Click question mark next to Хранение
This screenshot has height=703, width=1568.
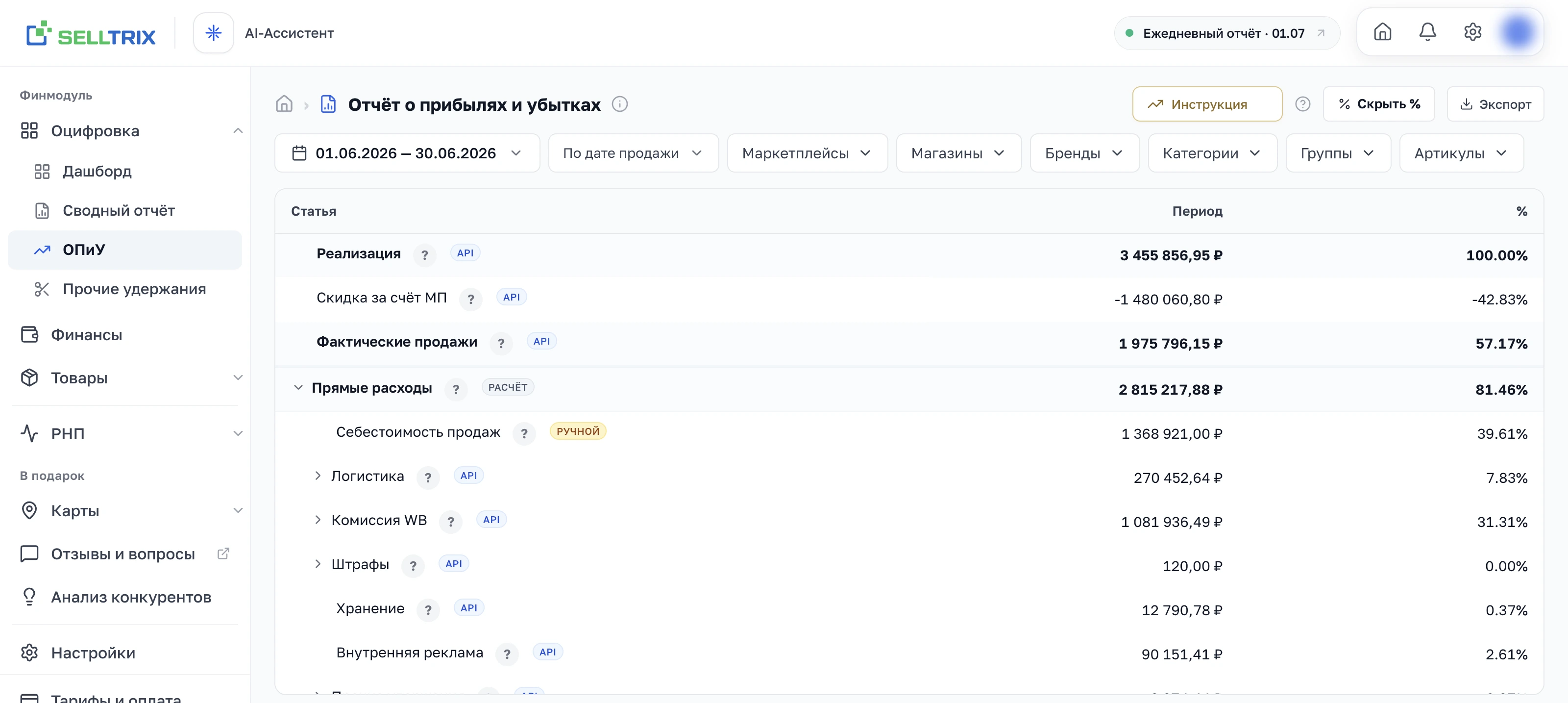click(x=428, y=610)
